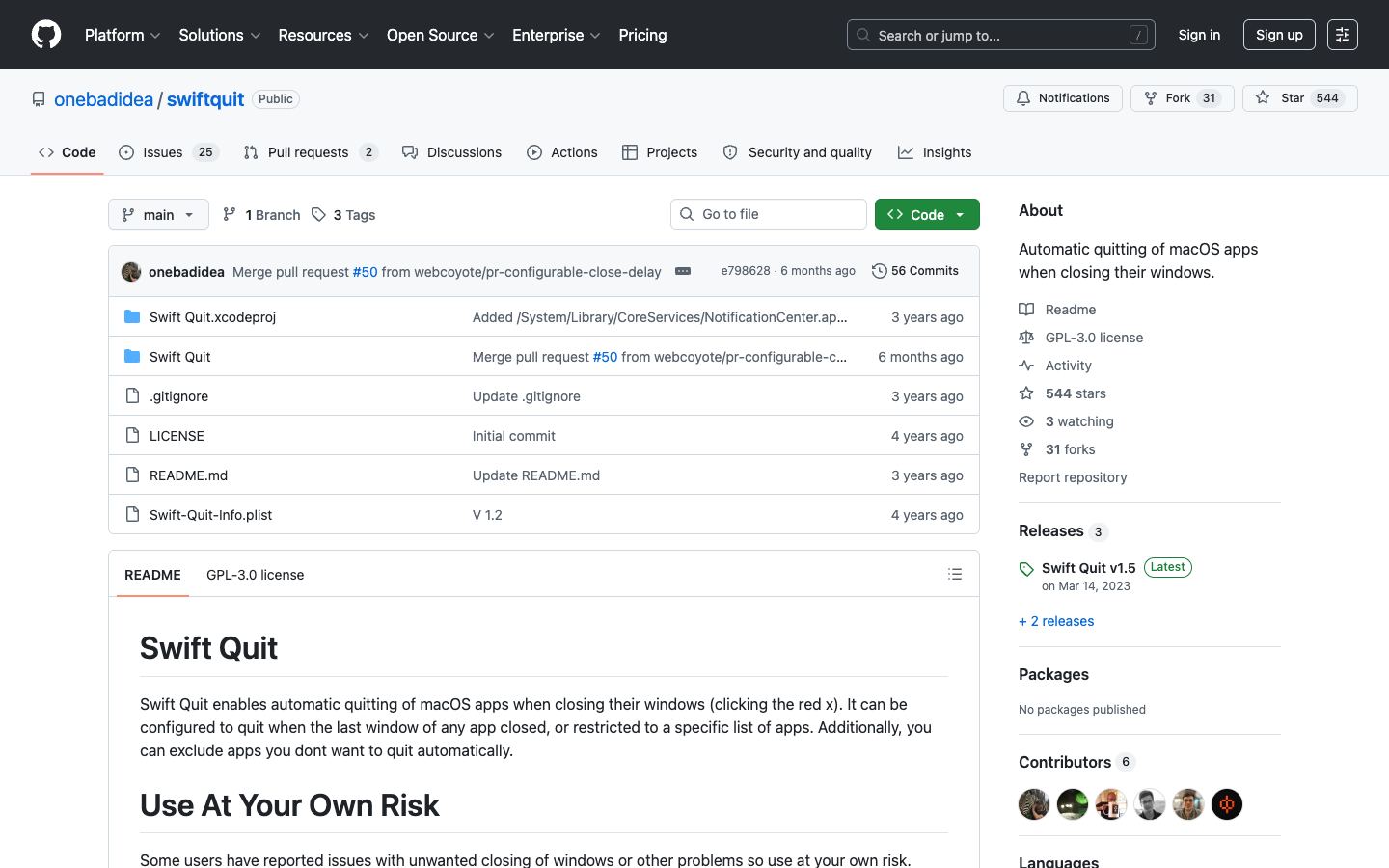Open the README outline icon
The height and width of the screenshot is (868, 1389).
click(955, 574)
